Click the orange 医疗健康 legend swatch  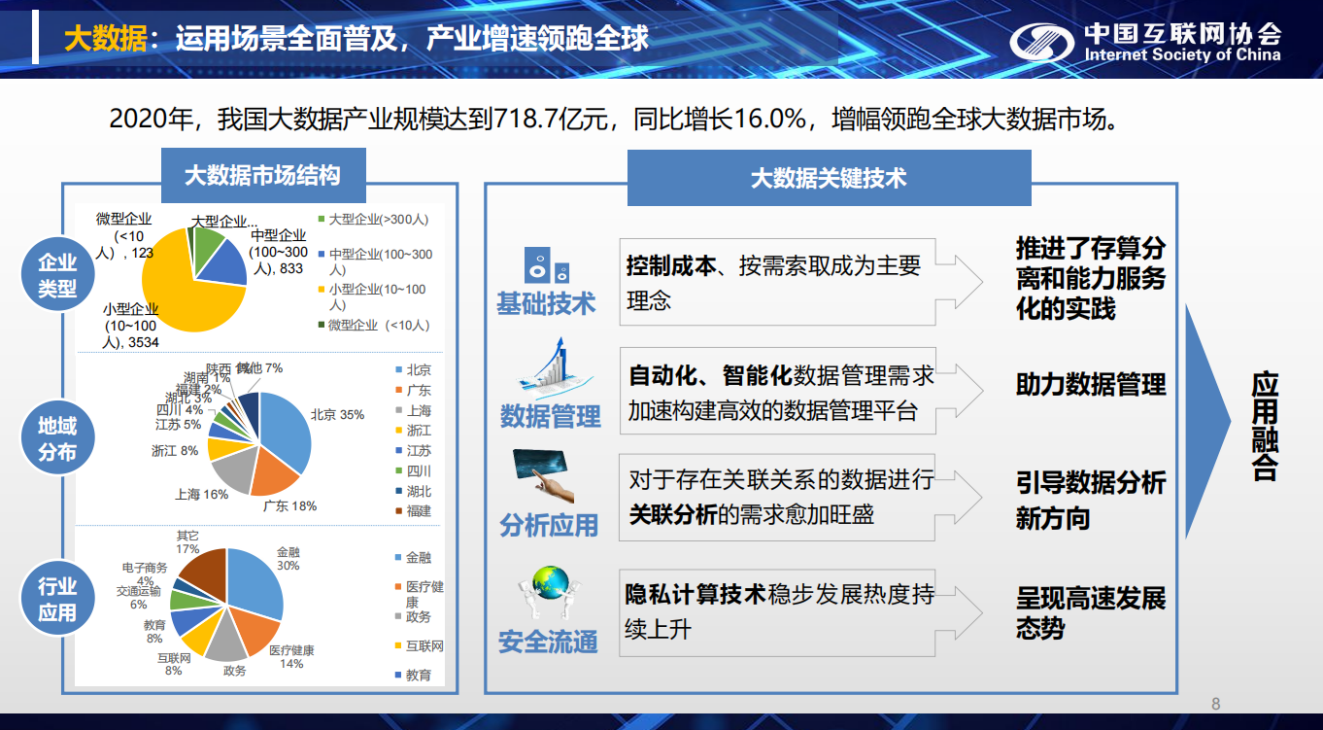click(x=398, y=586)
